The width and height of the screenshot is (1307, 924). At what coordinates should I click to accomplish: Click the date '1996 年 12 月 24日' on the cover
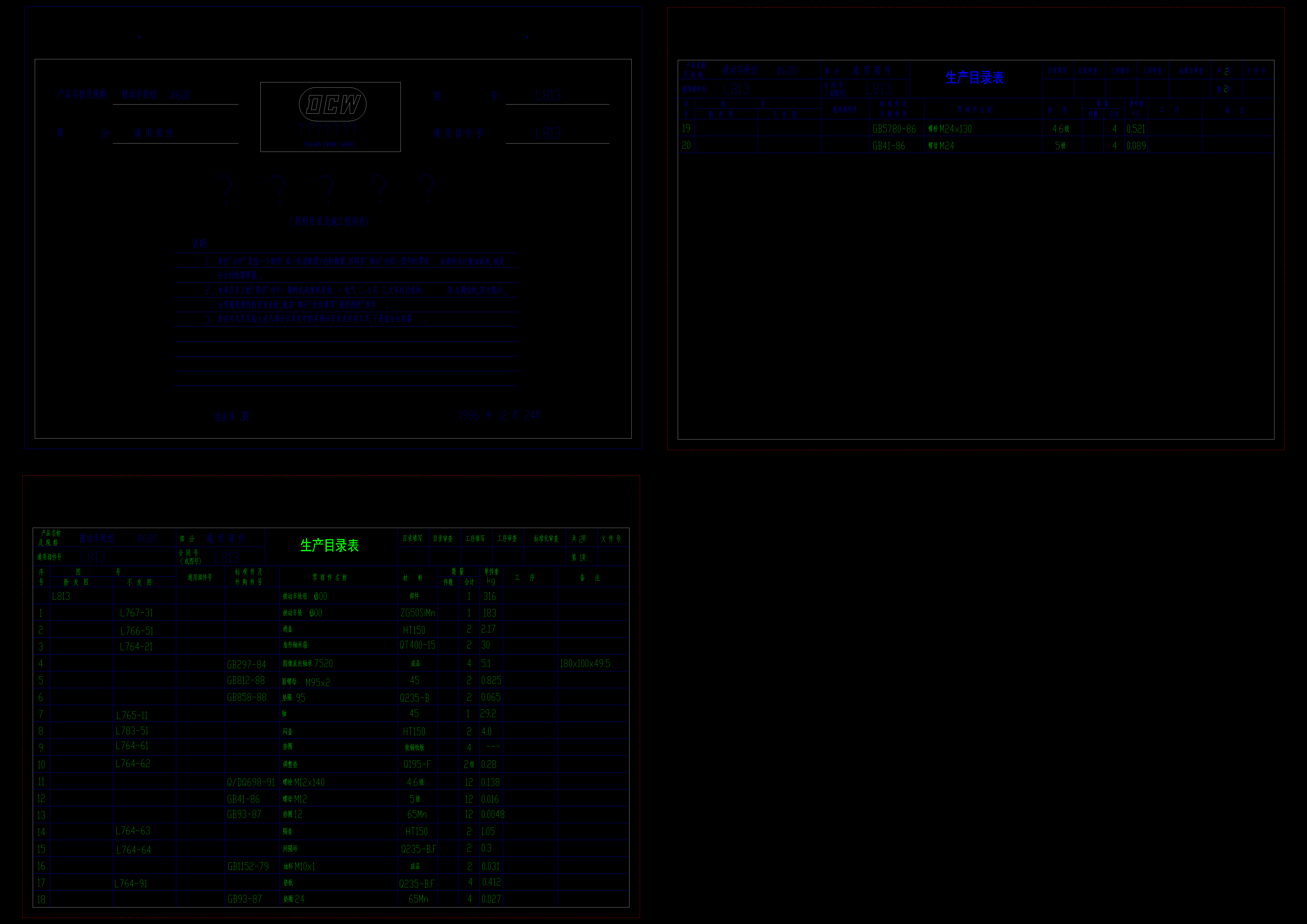[499, 416]
